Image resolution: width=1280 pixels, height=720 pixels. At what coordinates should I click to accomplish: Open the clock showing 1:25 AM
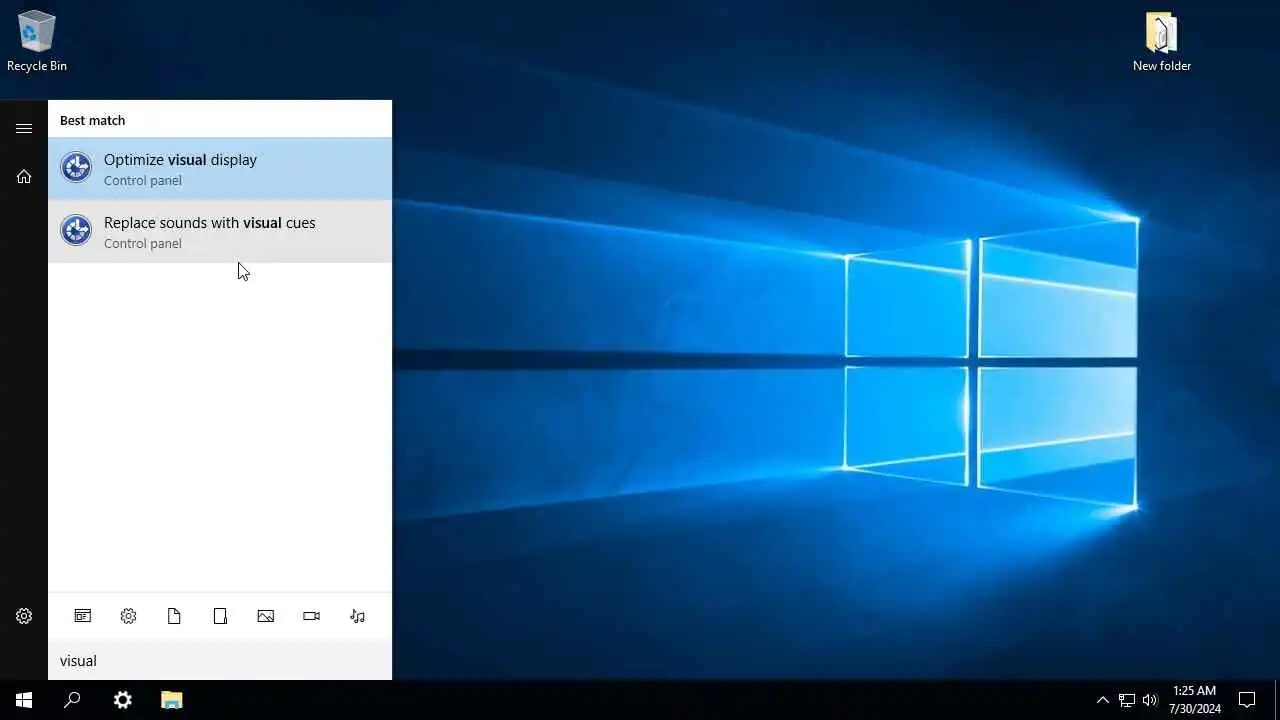[1195, 700]
